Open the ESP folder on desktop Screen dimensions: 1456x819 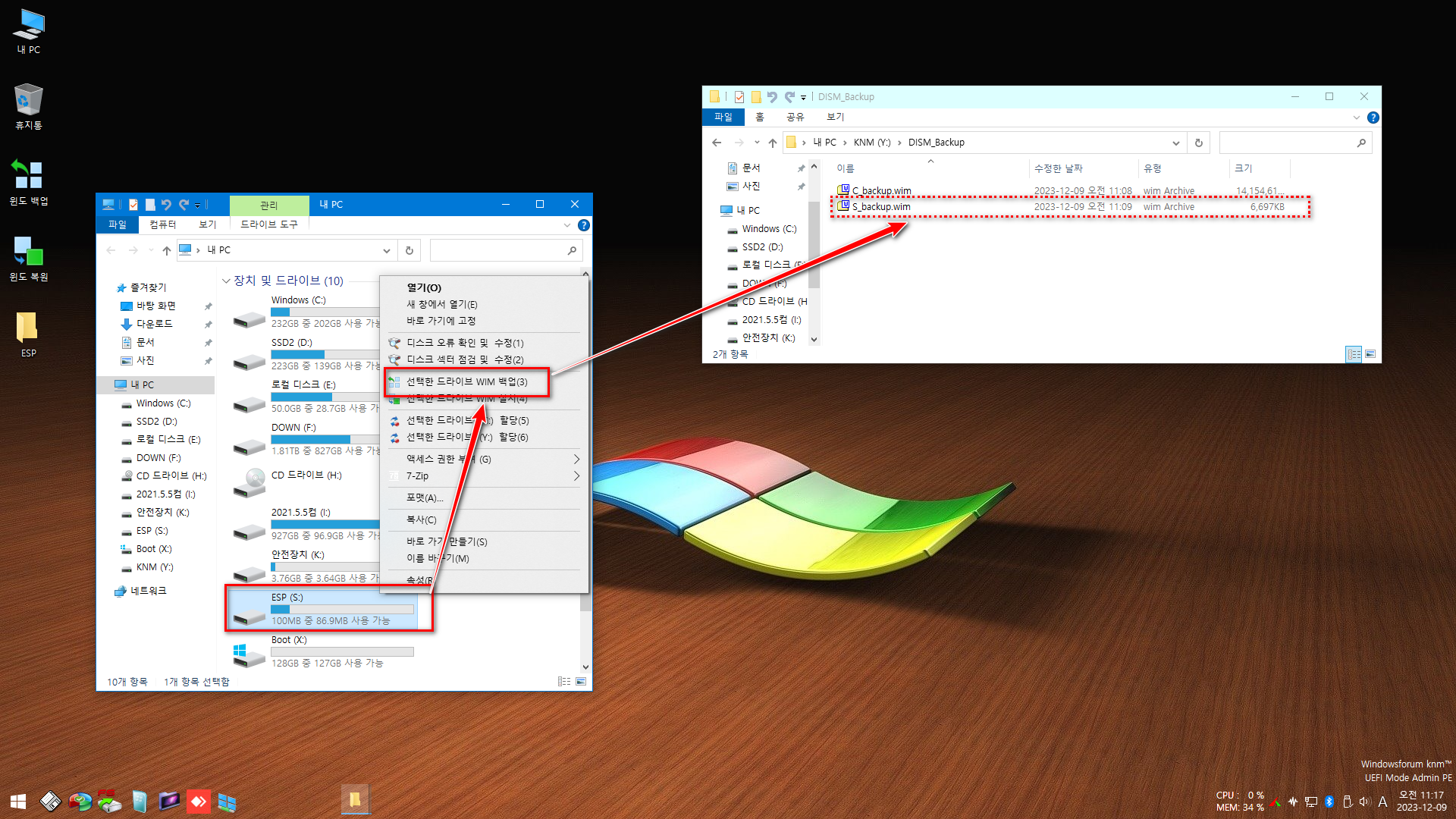tap(29, 334)
